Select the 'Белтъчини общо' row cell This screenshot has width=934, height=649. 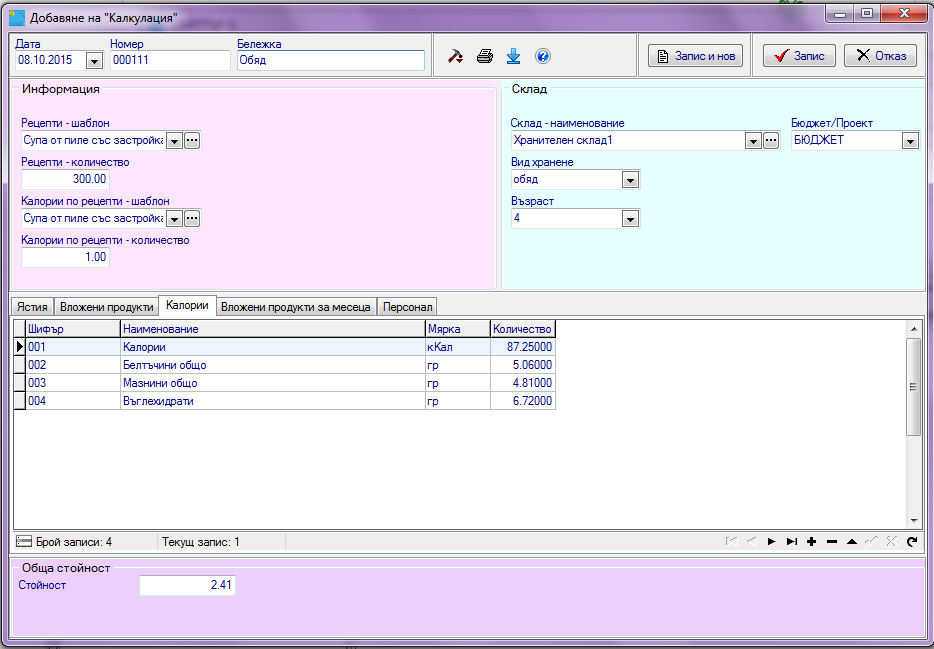(273, 365)
